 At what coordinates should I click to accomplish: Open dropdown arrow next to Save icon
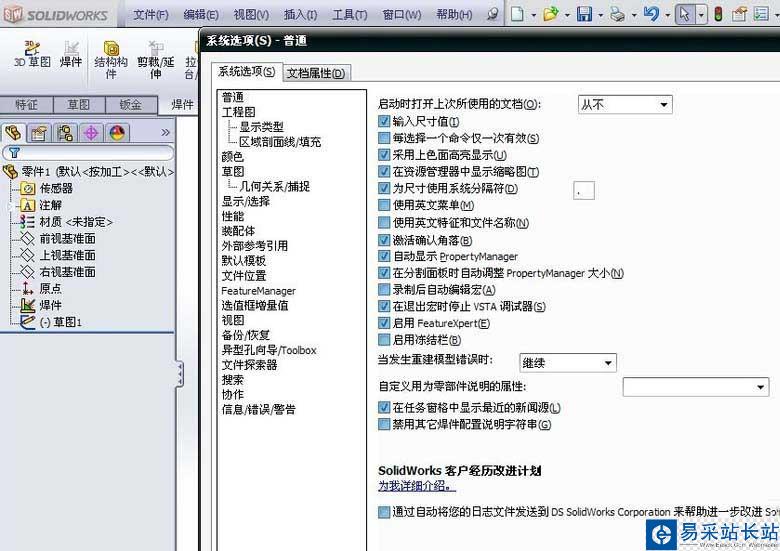click(x=600, y=15)
